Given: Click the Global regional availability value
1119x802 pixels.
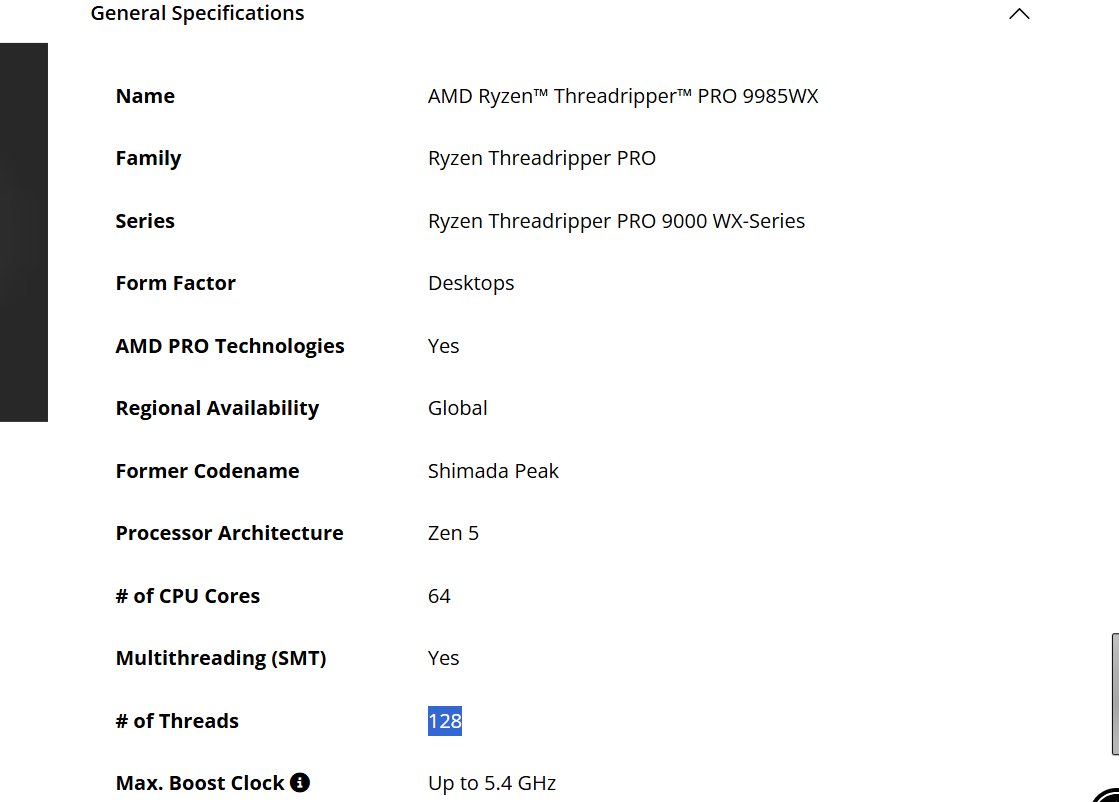Looking at the screenshot, I should 458,408.
